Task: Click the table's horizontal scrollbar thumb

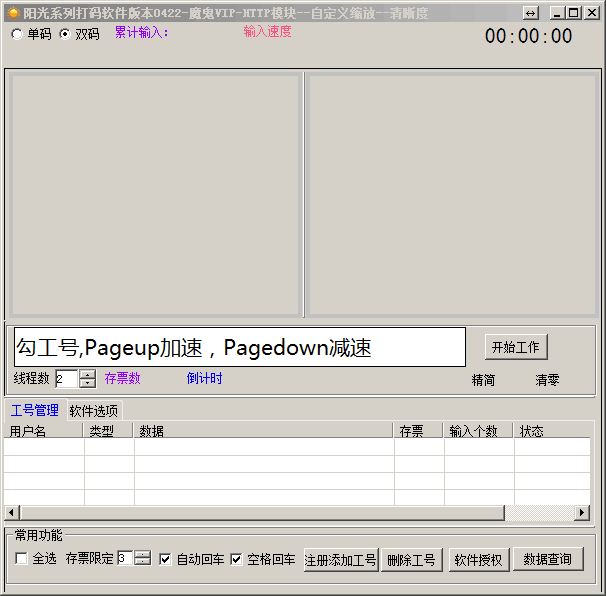Action: [262, 513]
